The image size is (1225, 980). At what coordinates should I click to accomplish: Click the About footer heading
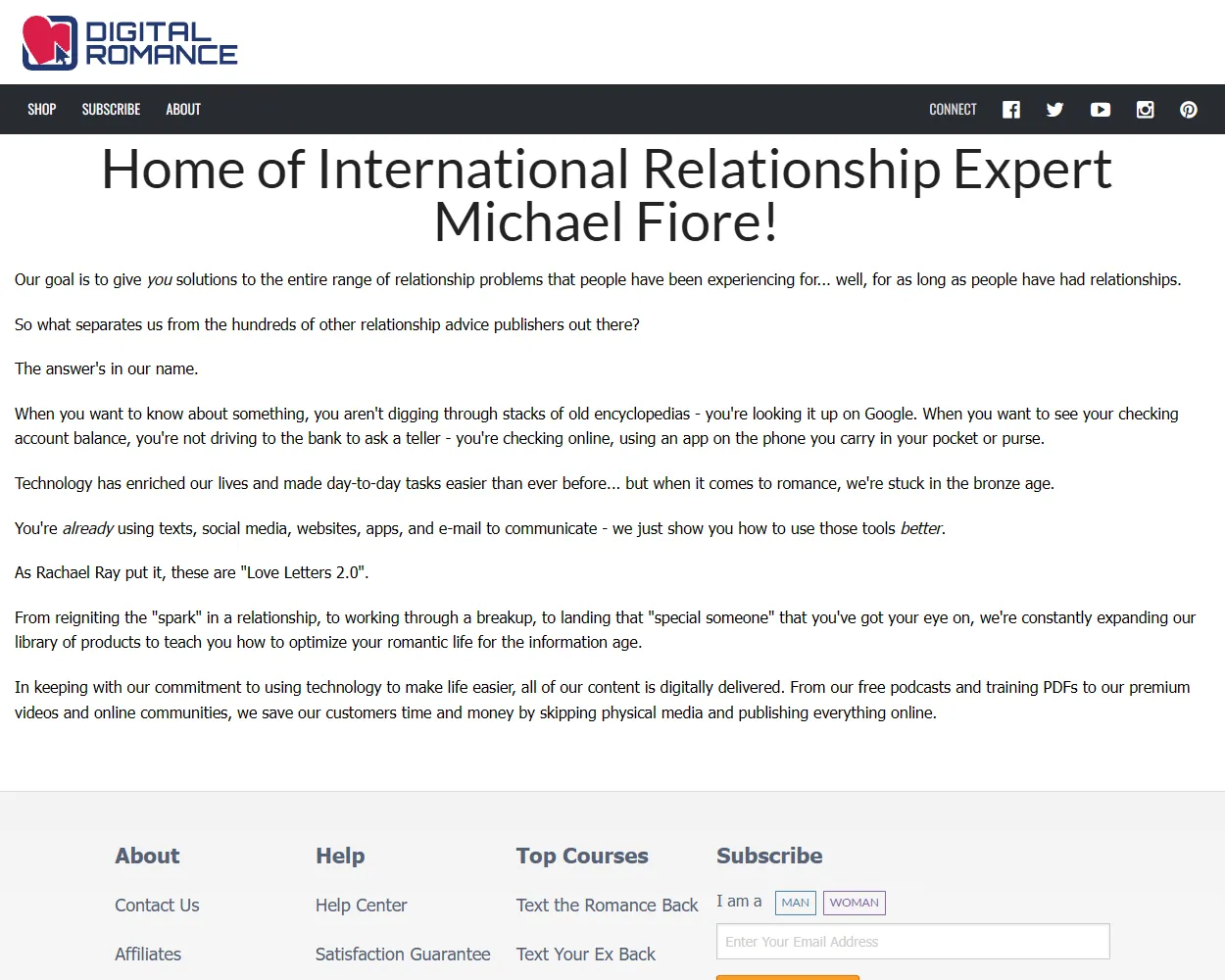(x=147, y=856)
